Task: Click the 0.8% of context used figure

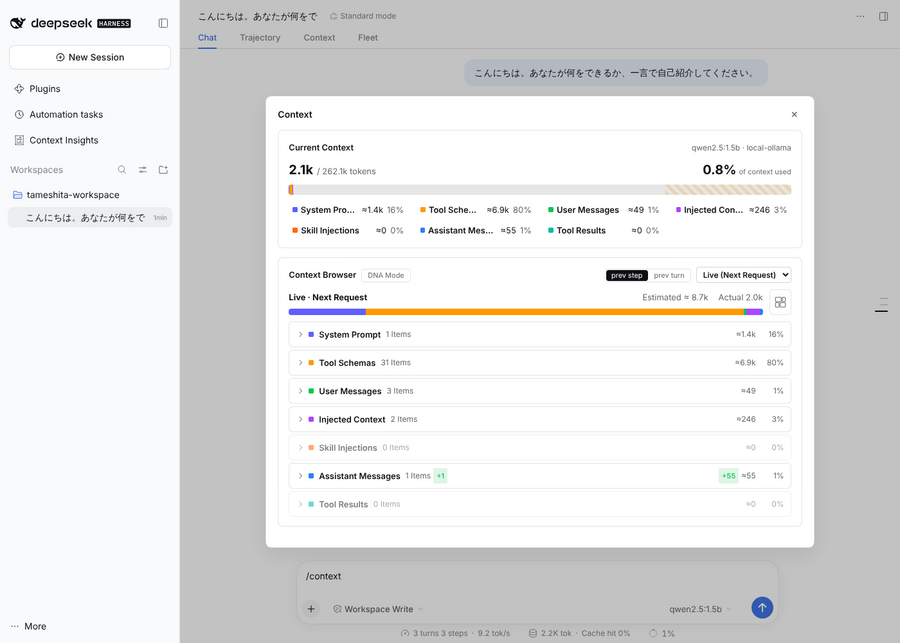Action: click(x=747, y=170)
